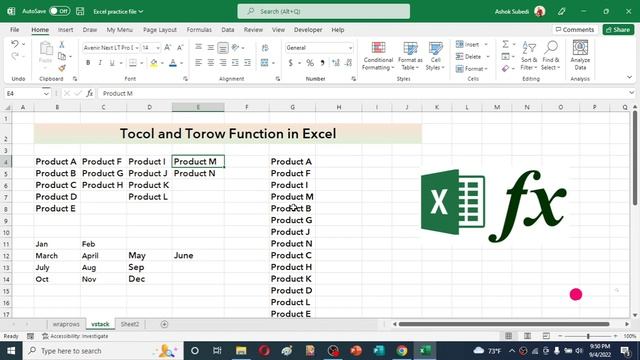Viewport: 640px width, 360px height.
Task: Open the Find & Select menu
Action: (551, 56)
